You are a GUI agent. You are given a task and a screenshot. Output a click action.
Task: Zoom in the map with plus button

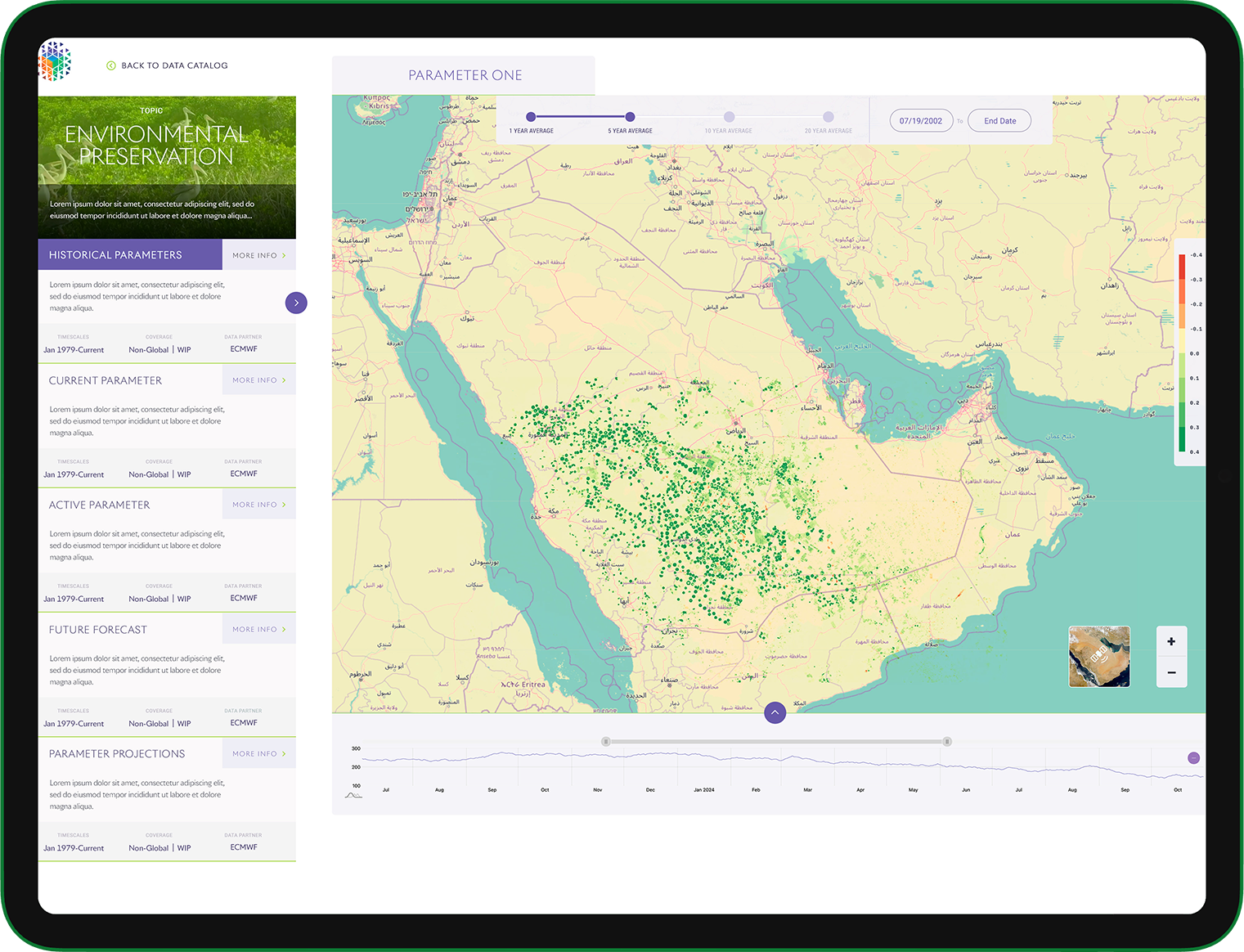tap(1171, 642)
